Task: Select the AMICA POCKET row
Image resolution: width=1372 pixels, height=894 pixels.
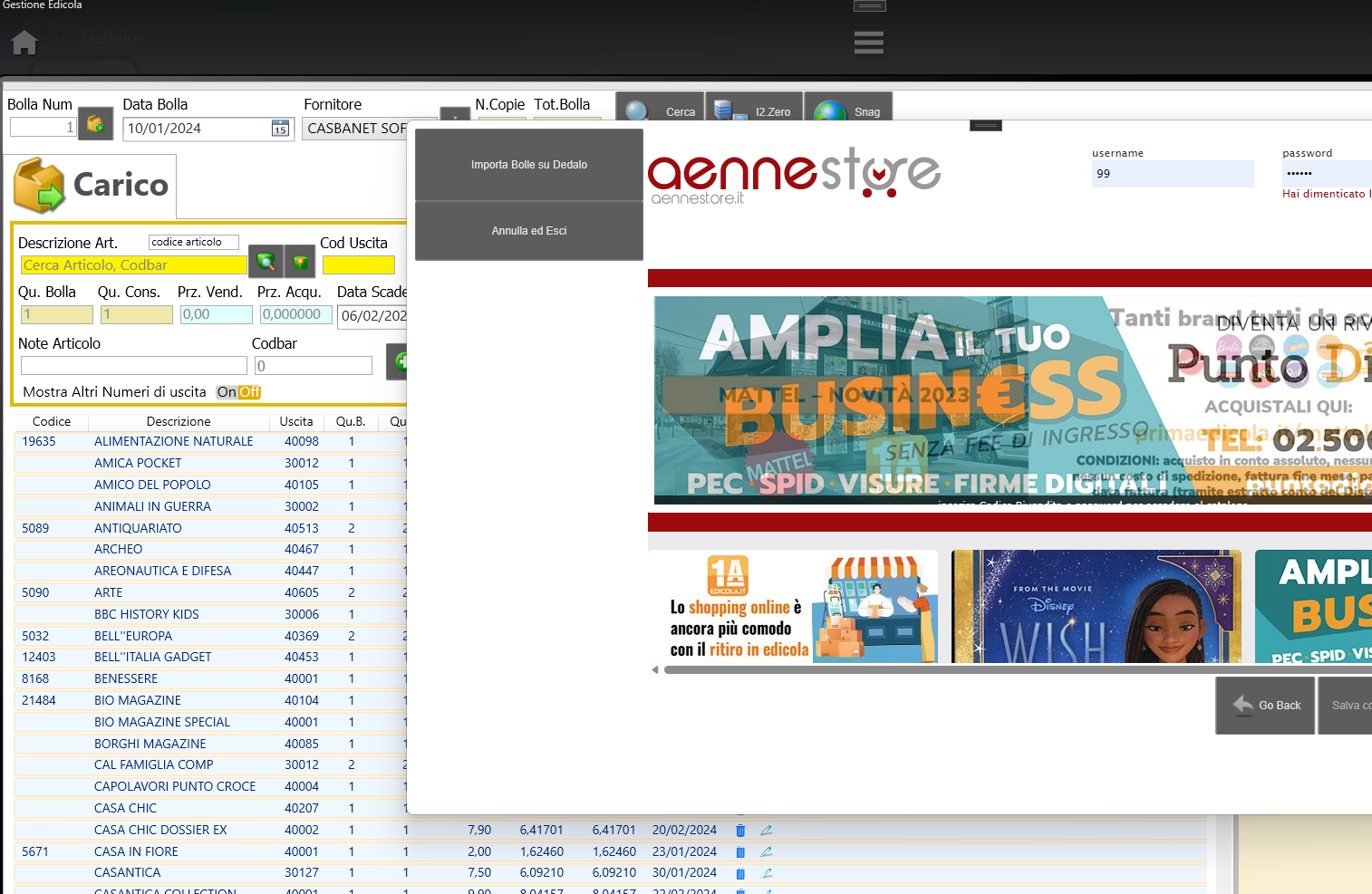Action: tap(210, 463)
